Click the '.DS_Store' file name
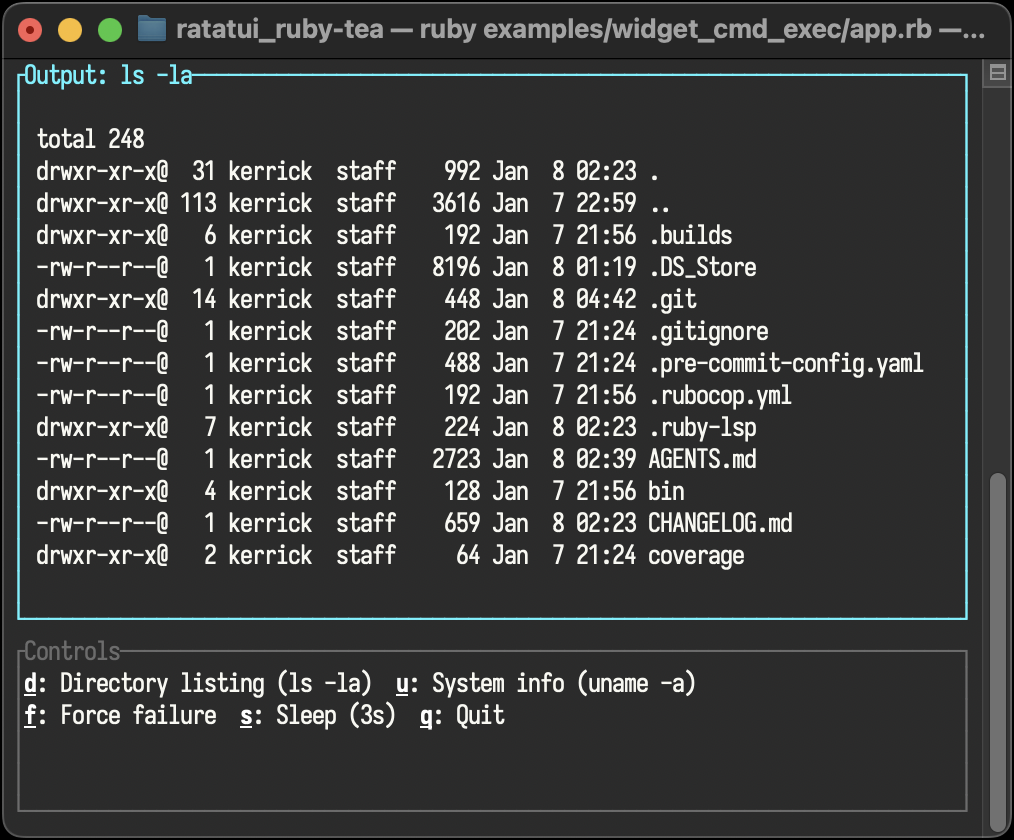 pos(703,267)
